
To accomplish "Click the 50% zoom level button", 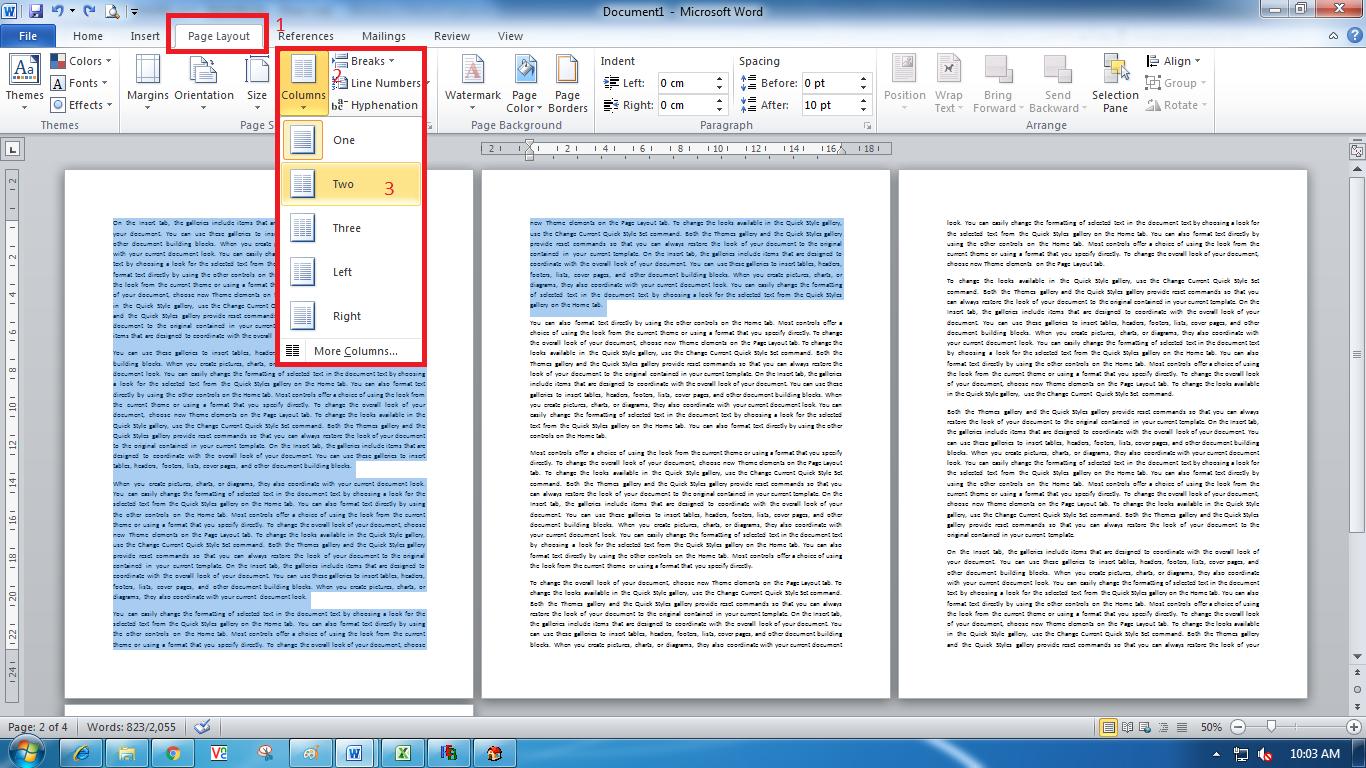I will click(x=1210, y=727).
